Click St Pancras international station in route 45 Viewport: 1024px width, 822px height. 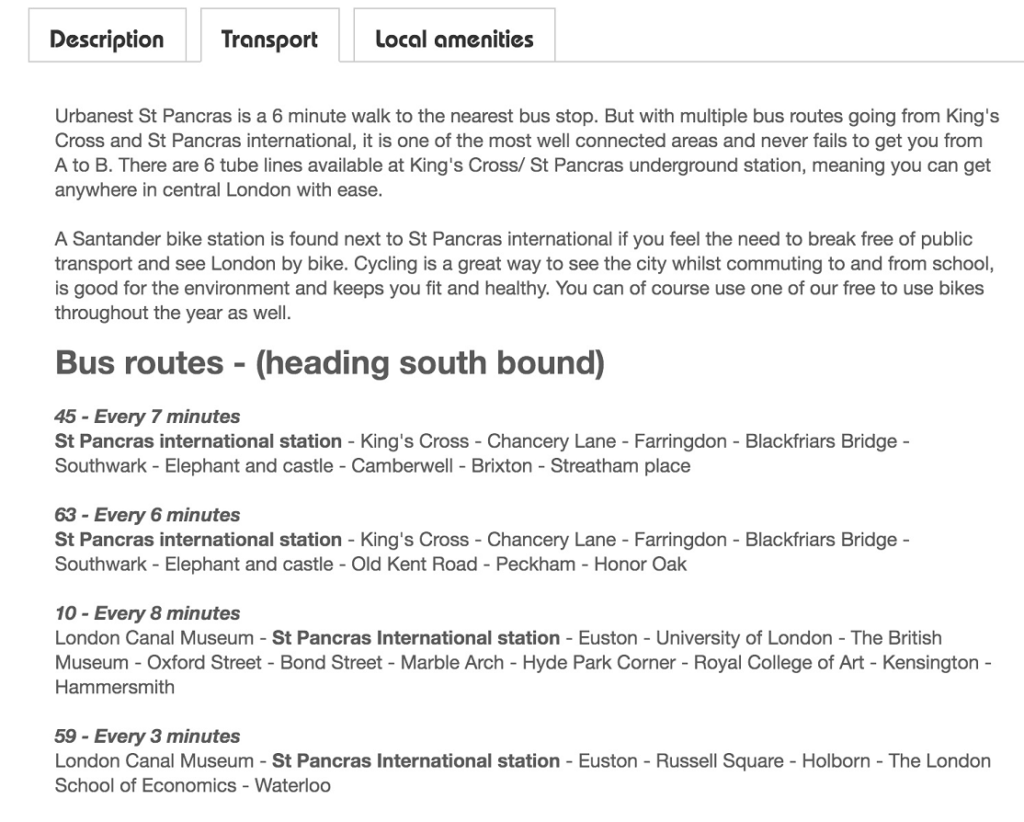click(x=198, y=441)
